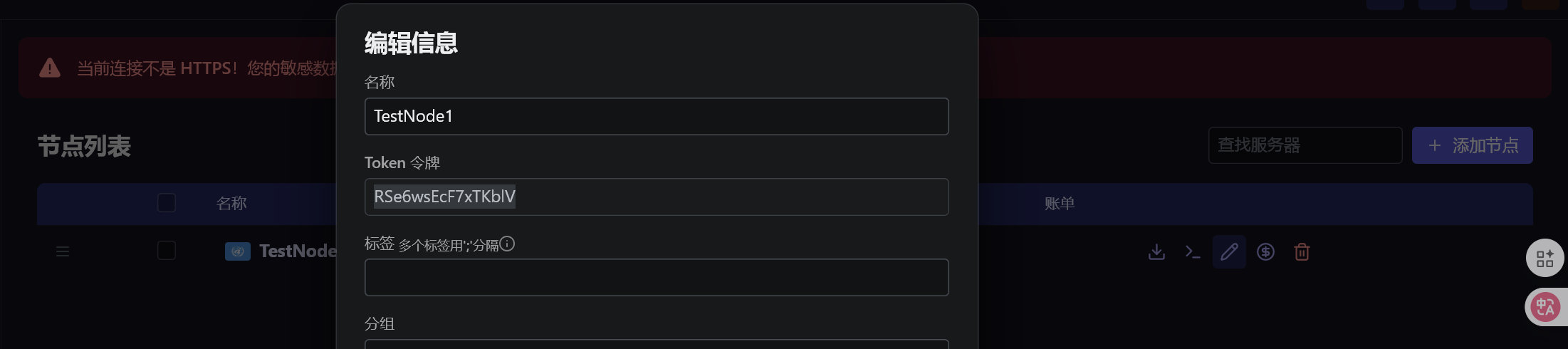Click the 添加节点 button
This screenshot has width=1568, height=349.
point(1472,145)
